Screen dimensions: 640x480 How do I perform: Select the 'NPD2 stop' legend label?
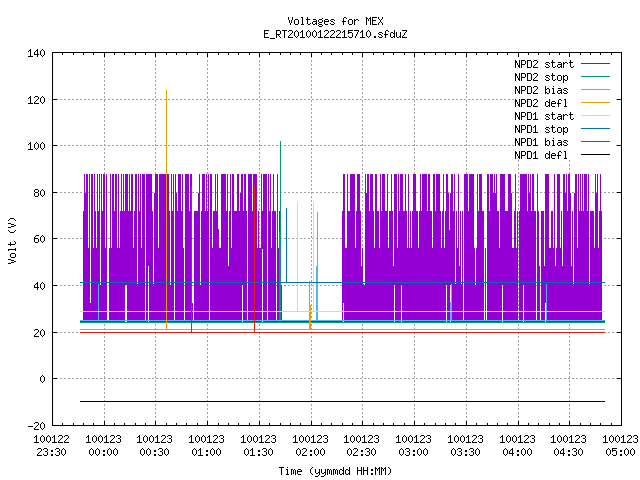pos(541,77)
